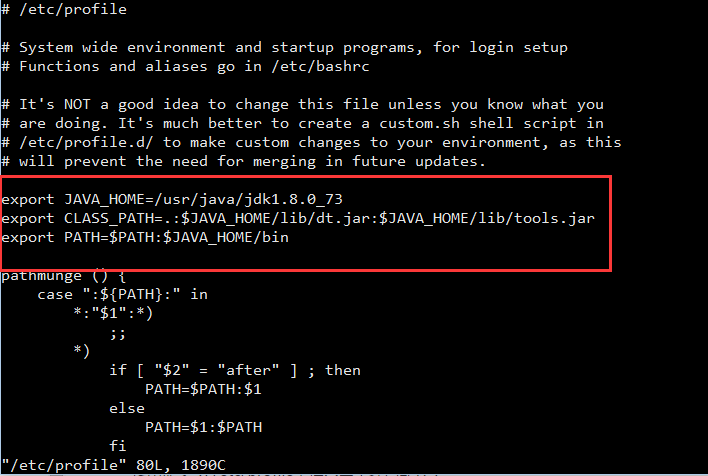This screenshot has width=708, height=476.
Task: Click the "# /etc/profile" comment at top
Action: tap(64, 9)
